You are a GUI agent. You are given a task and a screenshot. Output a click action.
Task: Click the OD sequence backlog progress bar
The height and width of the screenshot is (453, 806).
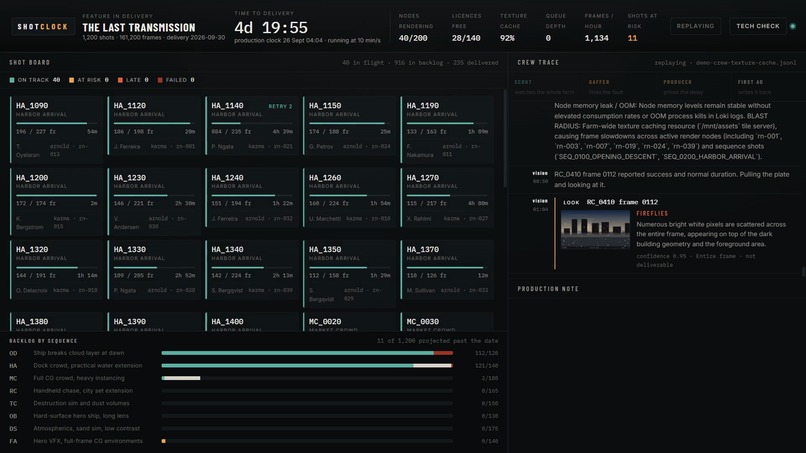307,353
